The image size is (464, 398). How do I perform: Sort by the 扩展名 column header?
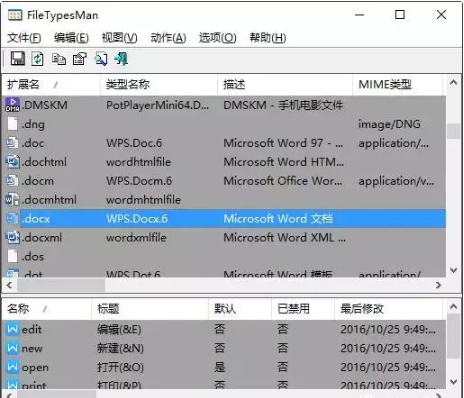[x=51, y=85]
